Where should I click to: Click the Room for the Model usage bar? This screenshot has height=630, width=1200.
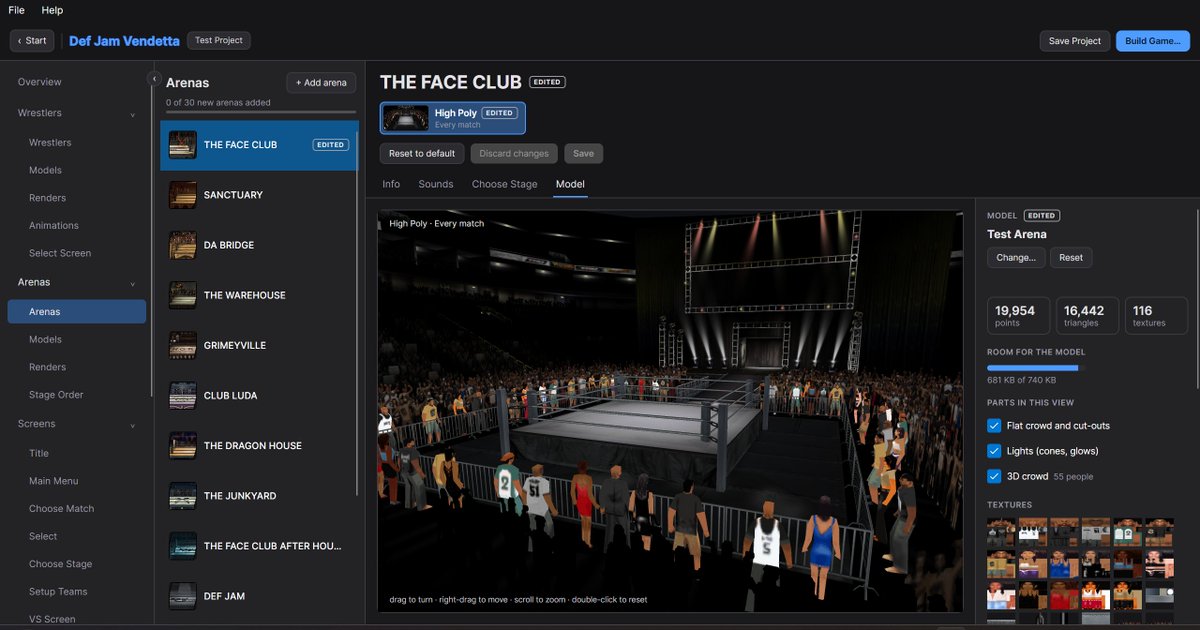coord(1035,368)
